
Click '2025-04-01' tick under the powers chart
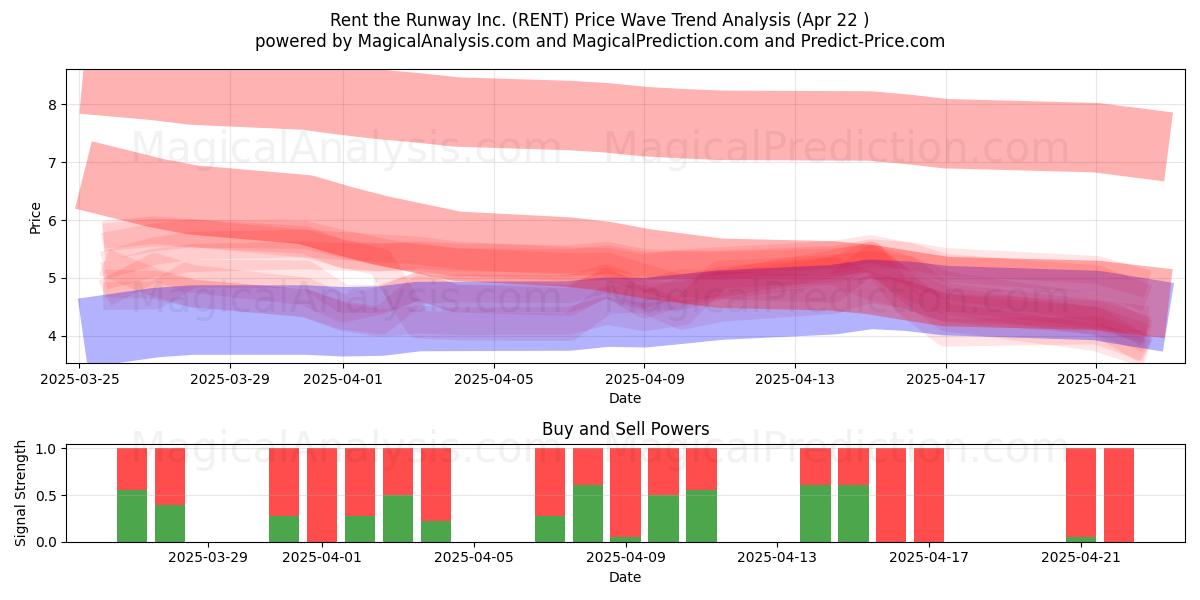(x=322, y=558)
